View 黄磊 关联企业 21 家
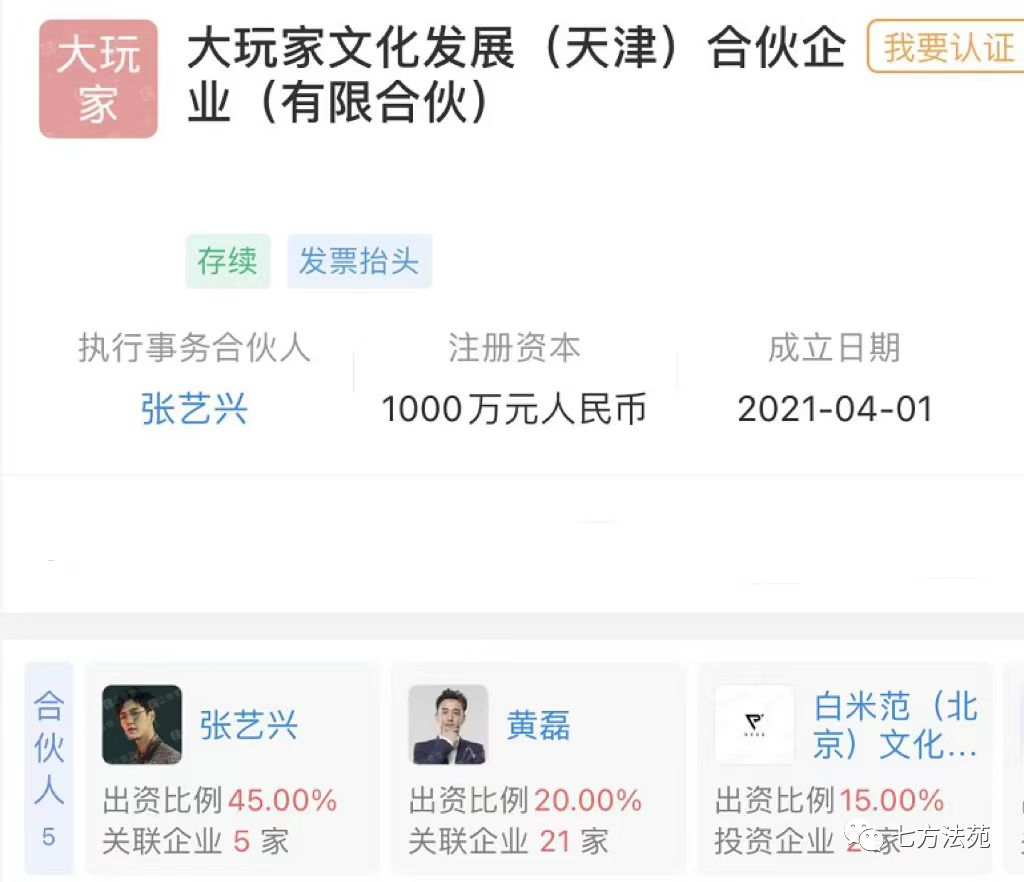This screenshot has height=882, width=1024. pos(509,841)
